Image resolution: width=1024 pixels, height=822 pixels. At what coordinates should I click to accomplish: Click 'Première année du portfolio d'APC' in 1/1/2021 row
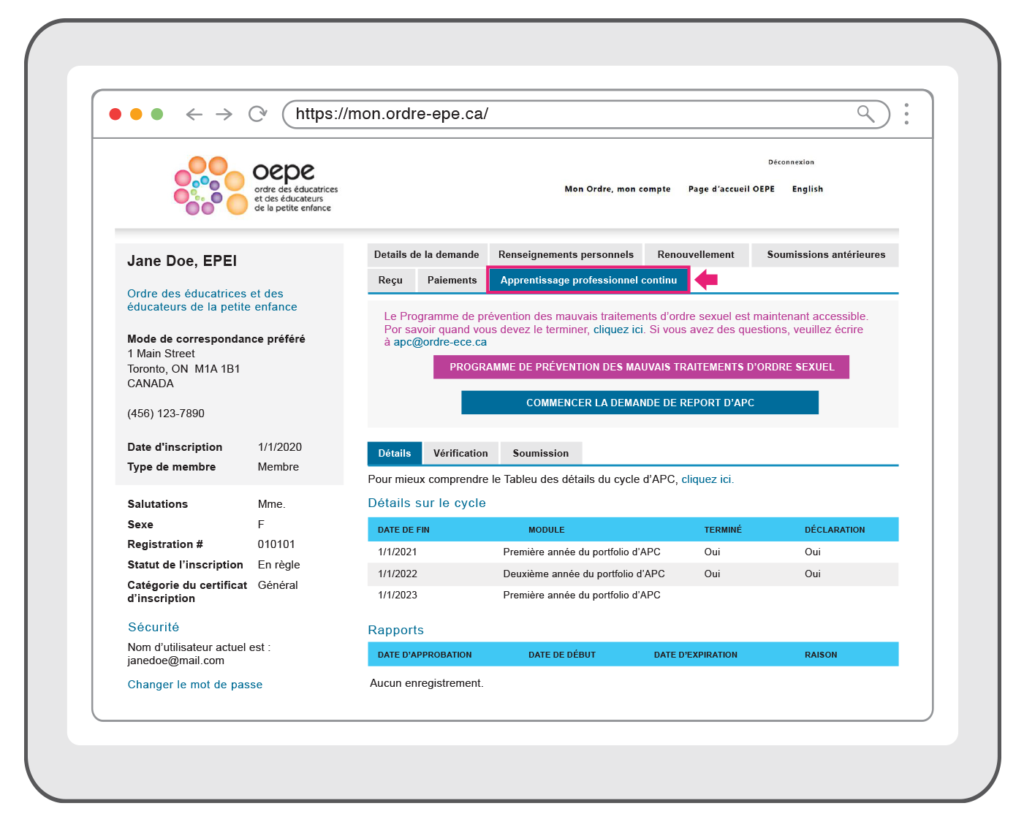(x=581, y=552)
